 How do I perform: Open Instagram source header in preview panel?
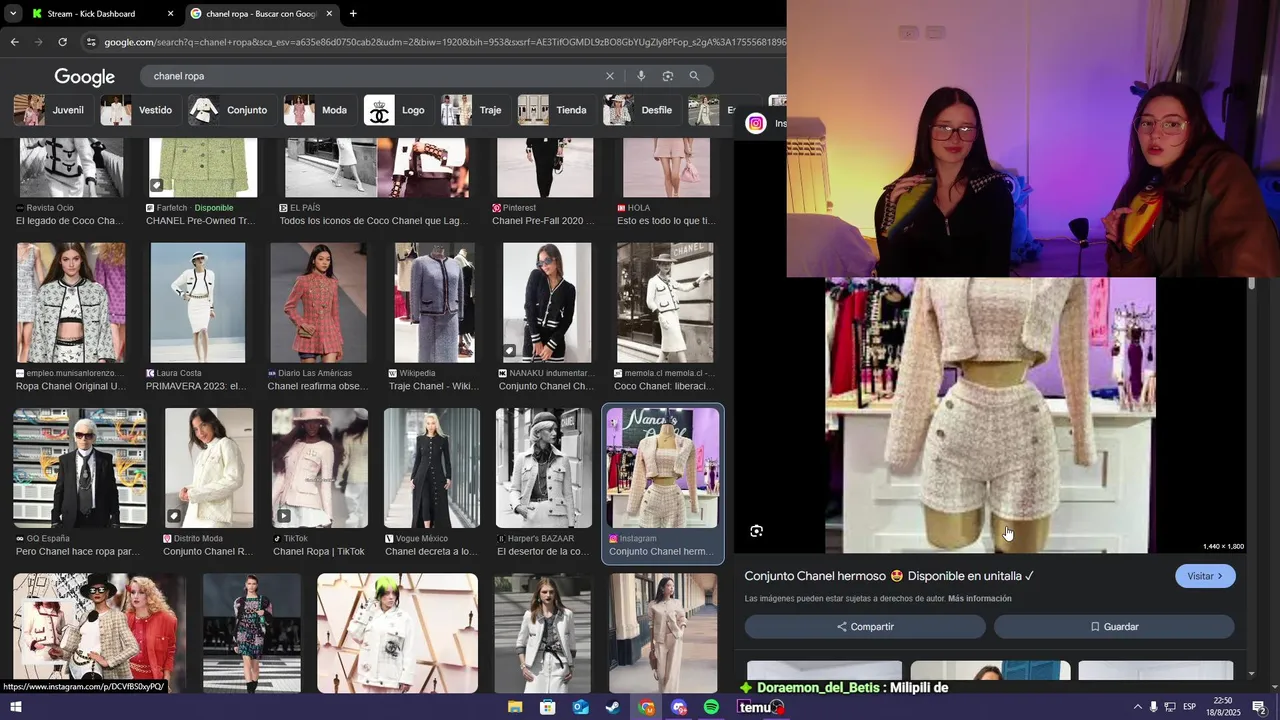click(766, 124)
